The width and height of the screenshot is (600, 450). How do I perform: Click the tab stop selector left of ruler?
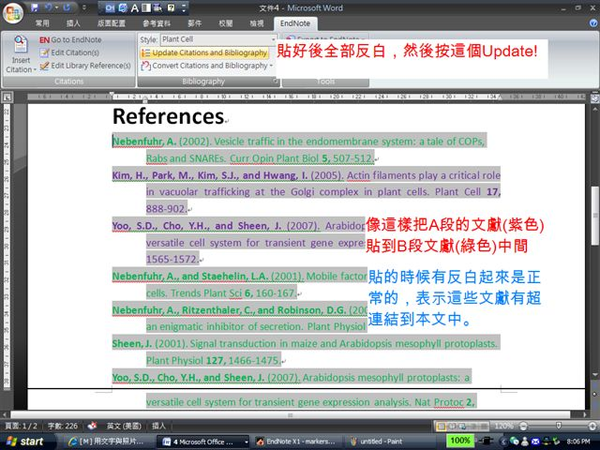(x=7, y=98)
